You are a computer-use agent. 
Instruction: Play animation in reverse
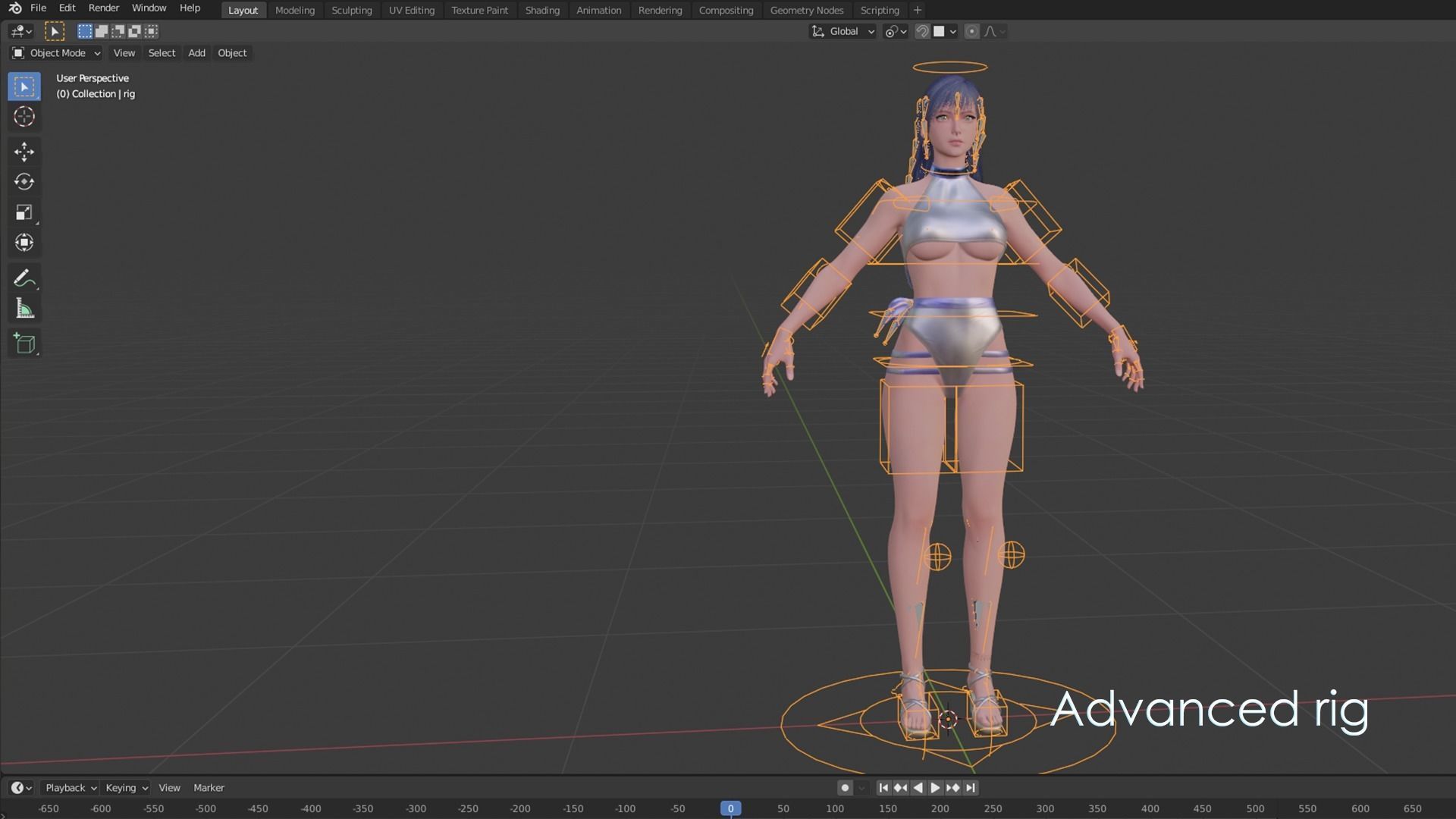[x=918, y=788]
